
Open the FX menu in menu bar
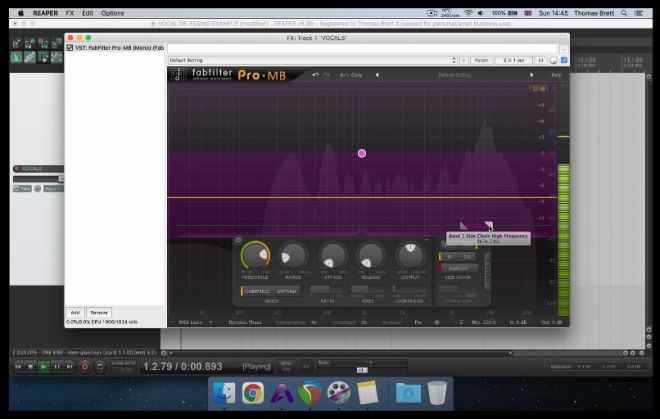click(70, 13)
